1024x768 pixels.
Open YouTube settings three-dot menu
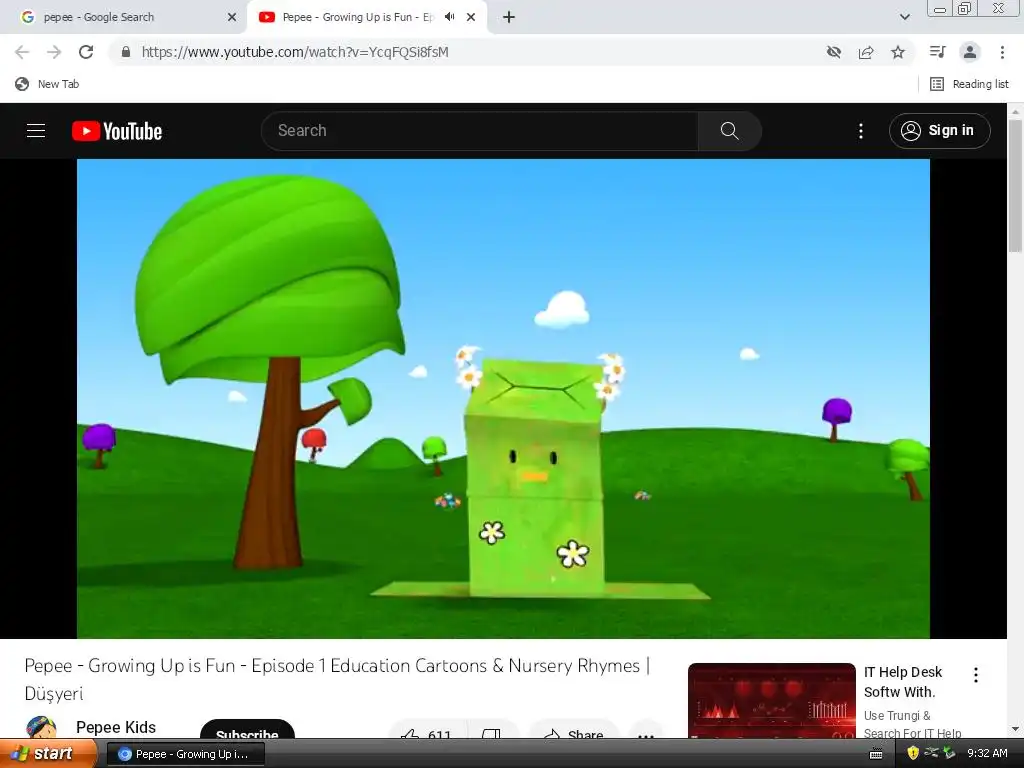(861, 131)
